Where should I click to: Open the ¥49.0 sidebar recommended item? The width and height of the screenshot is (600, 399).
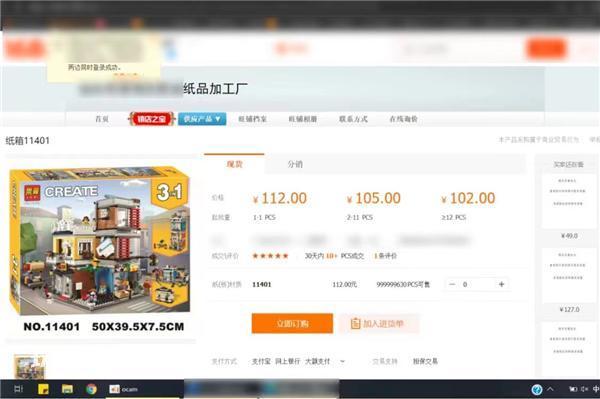569,208
